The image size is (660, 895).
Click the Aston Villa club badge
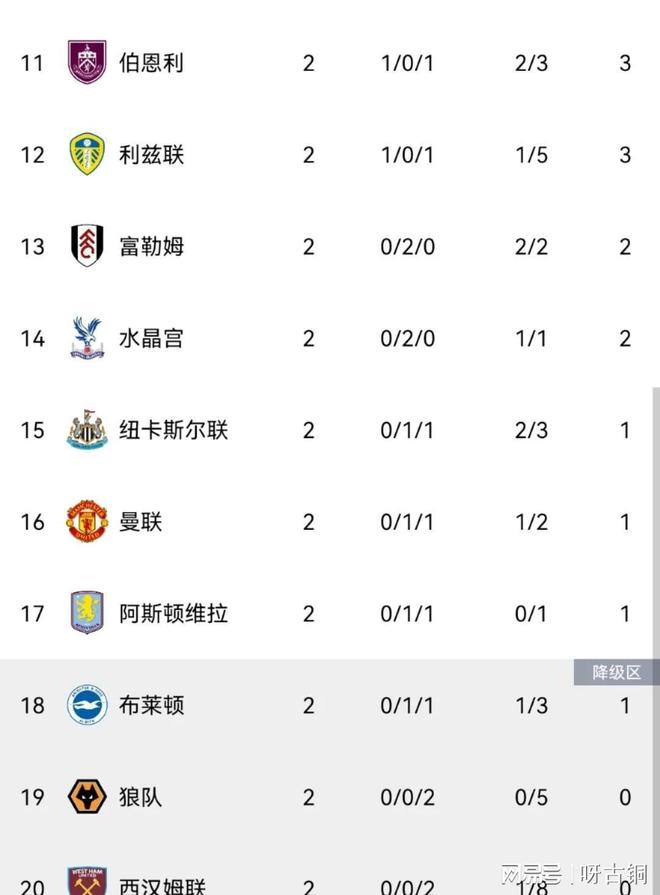(87, 613)
